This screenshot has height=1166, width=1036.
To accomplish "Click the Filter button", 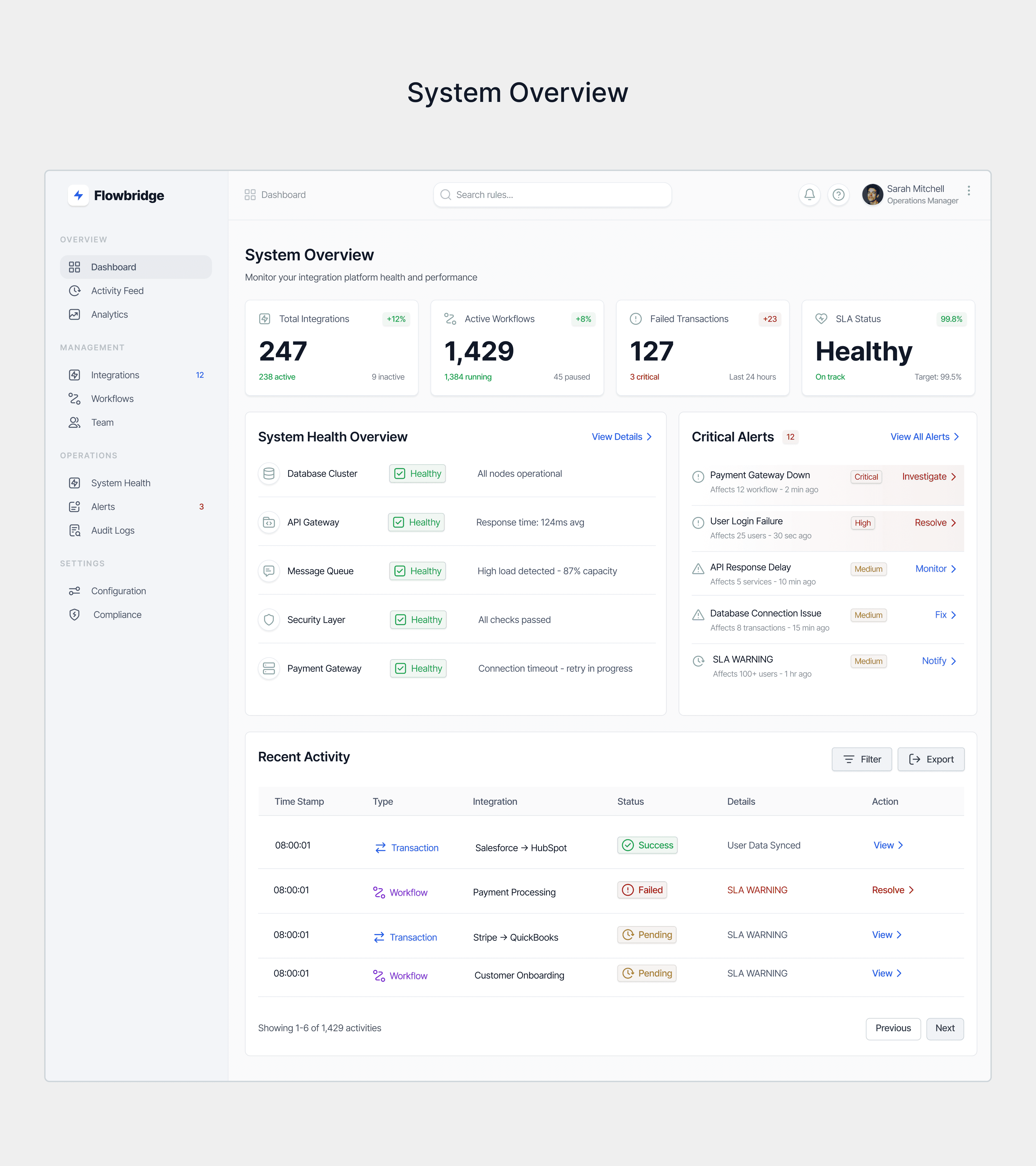I will (862, 759).
